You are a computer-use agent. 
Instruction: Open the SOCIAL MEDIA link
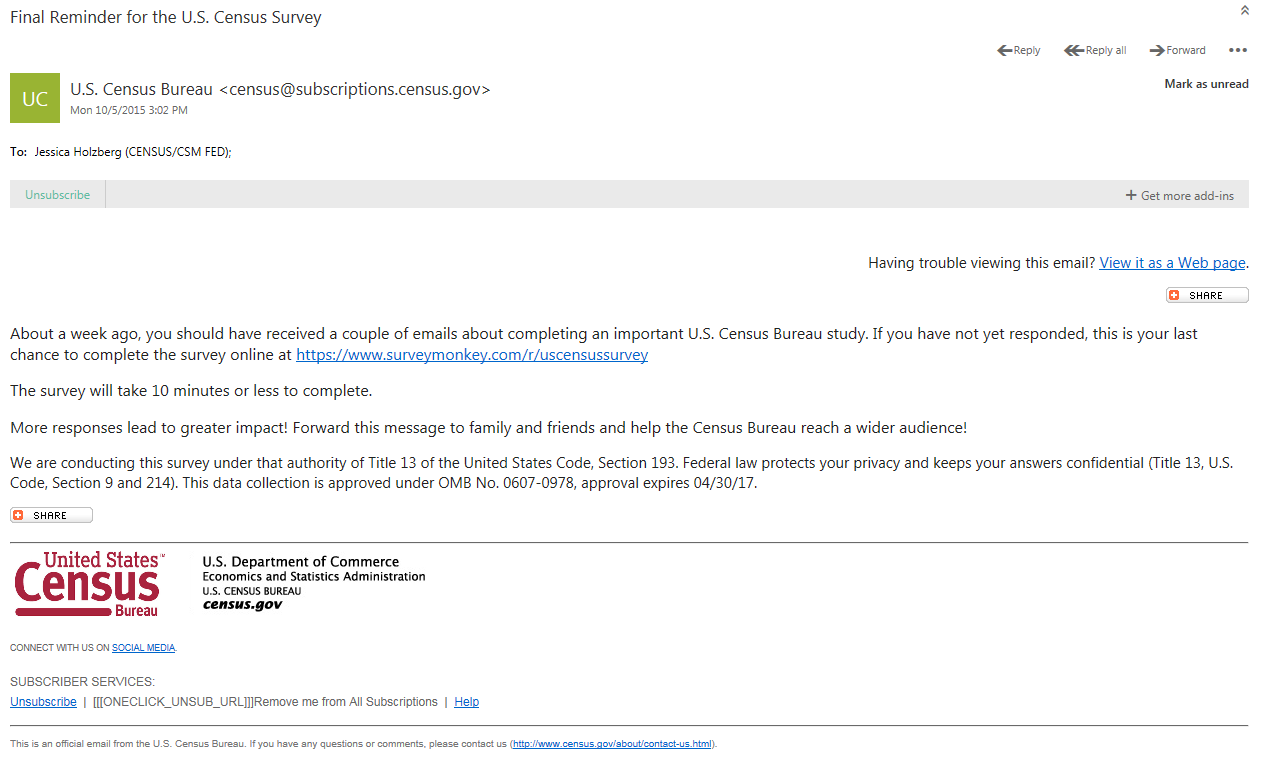point(143,648)
